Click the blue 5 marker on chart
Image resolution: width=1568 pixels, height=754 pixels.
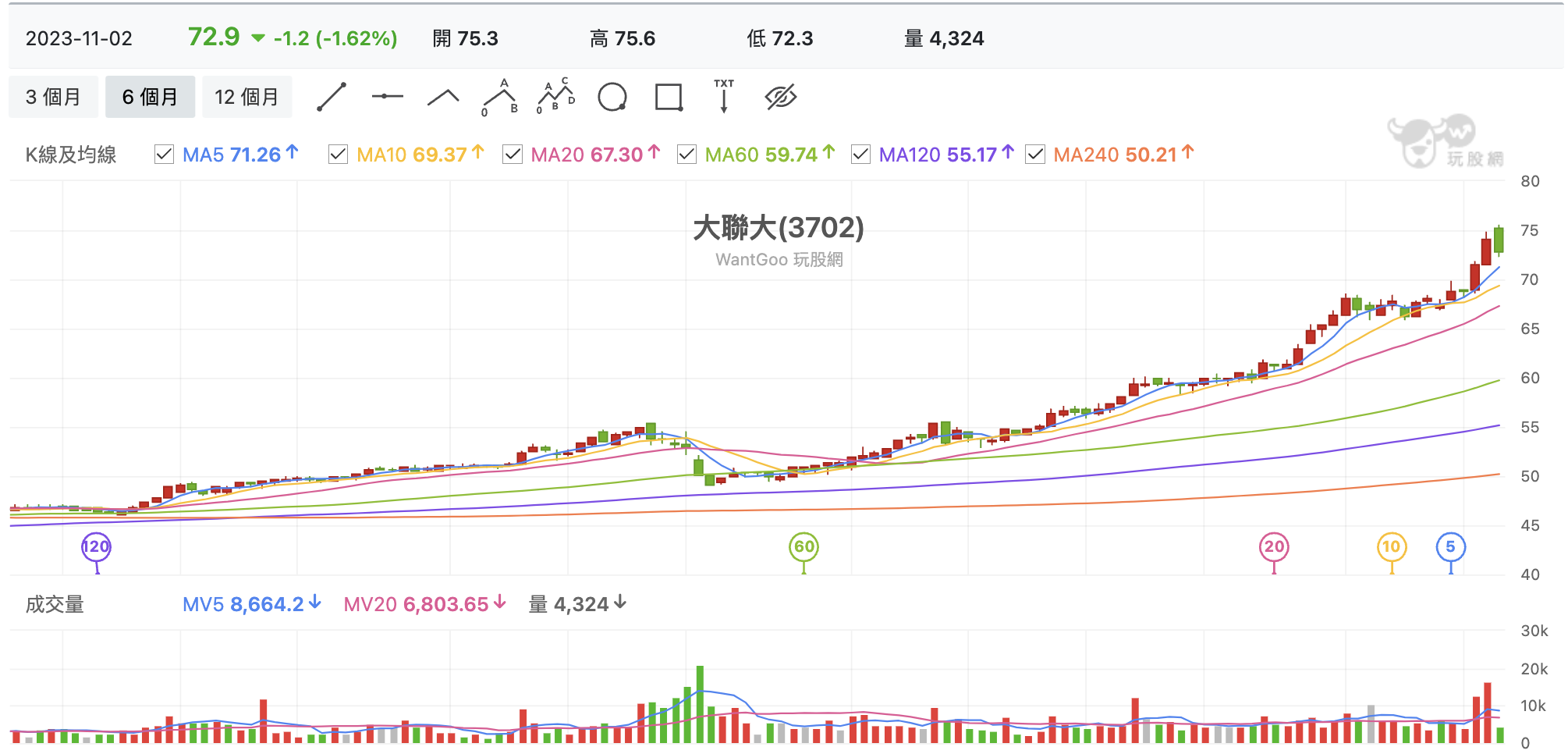point(1451,547)
